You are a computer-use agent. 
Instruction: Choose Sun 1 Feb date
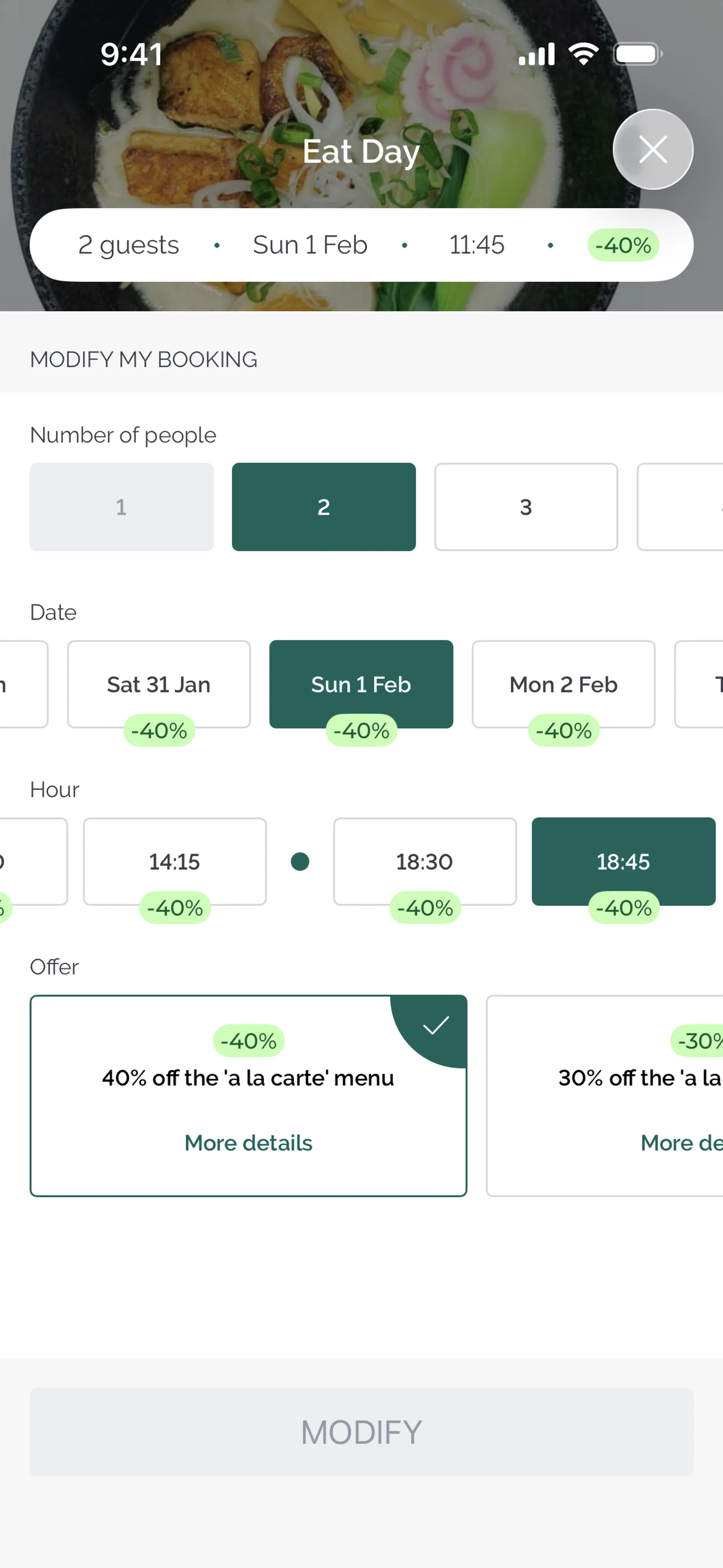[361, 684]
